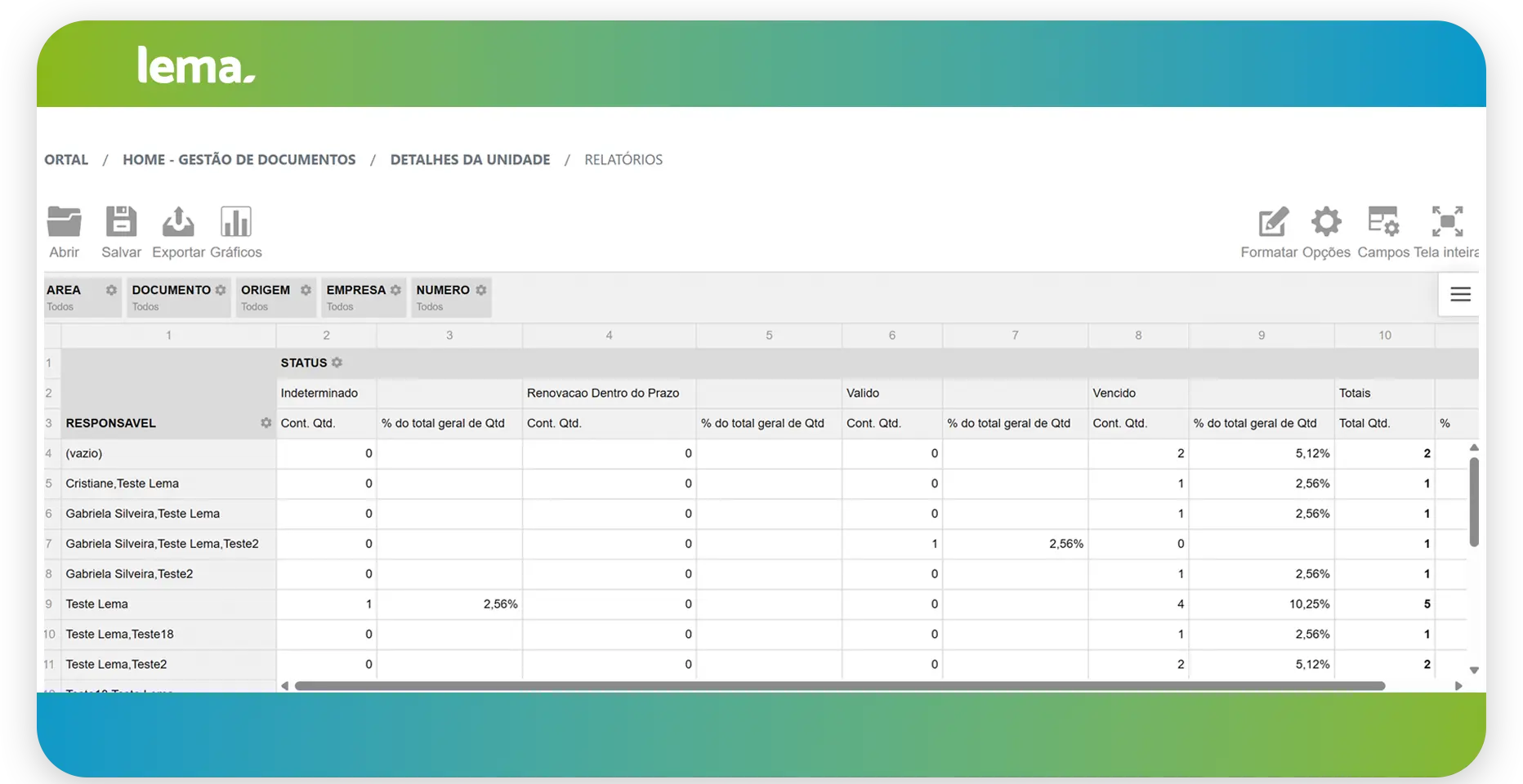
Task: Open the DOCUMENTO filter gear
Action: point(221,290)
